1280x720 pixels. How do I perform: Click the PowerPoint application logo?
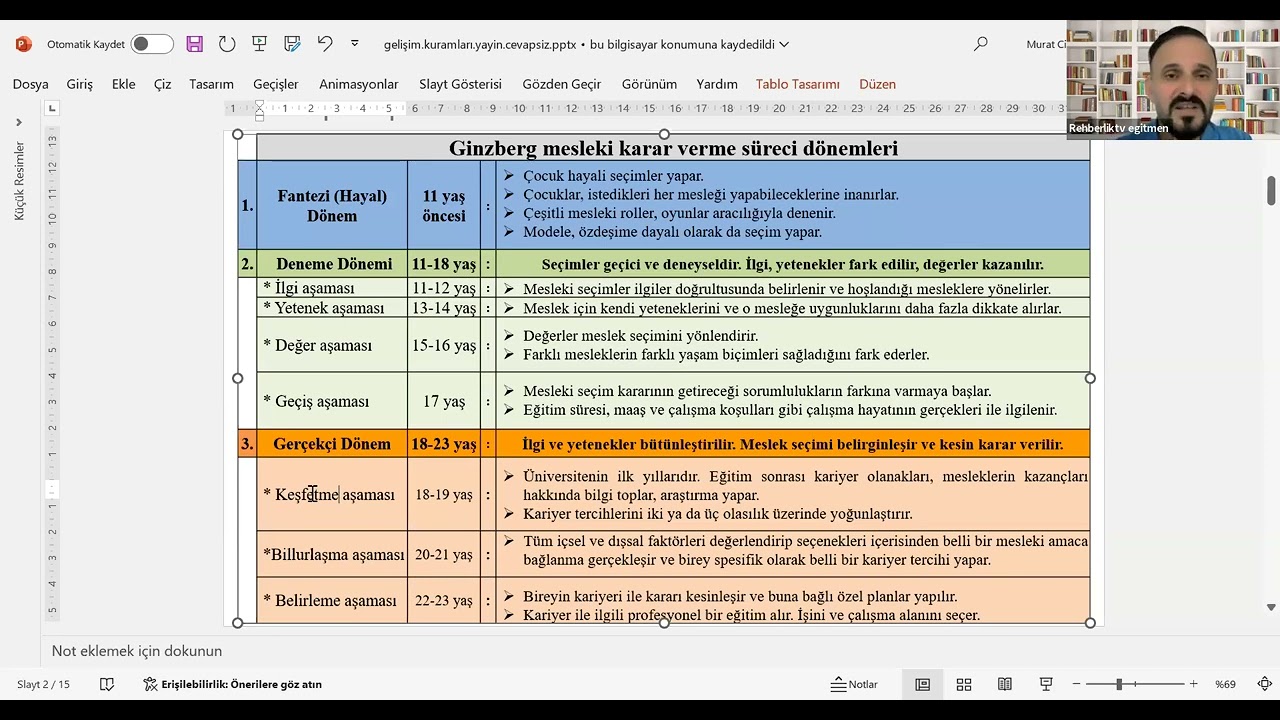click(x=24, y=44)
